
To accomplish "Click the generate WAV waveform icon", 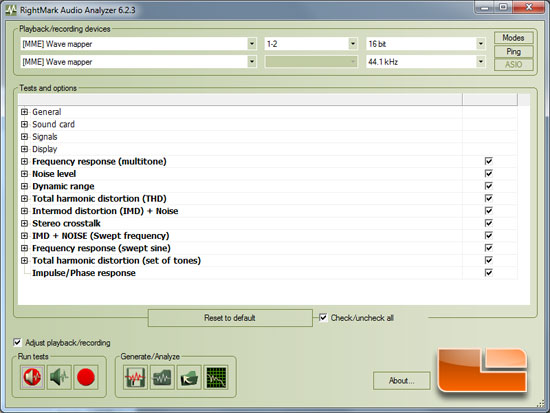I will tap(135, 377).
